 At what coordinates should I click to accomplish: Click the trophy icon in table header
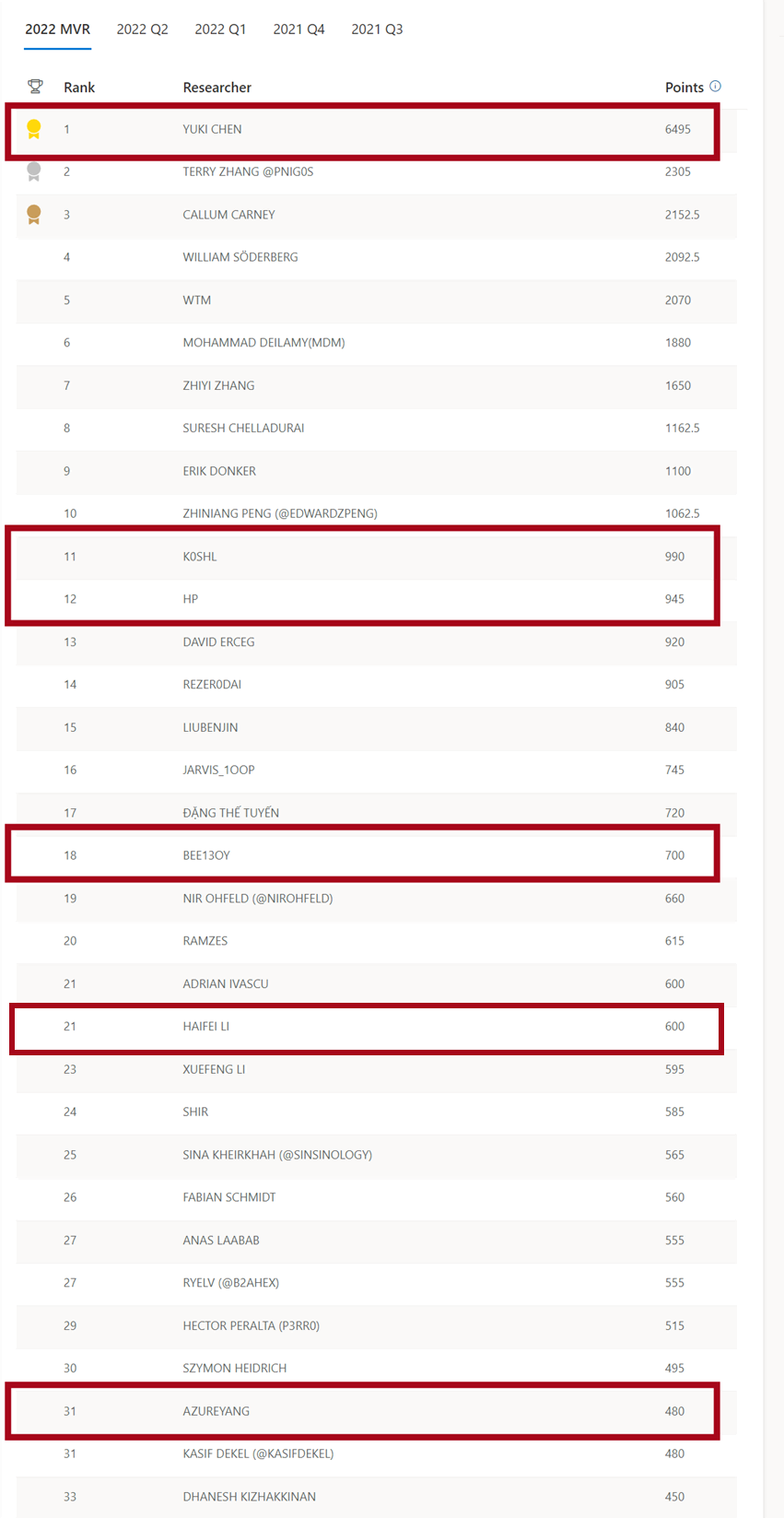(35, 87)
